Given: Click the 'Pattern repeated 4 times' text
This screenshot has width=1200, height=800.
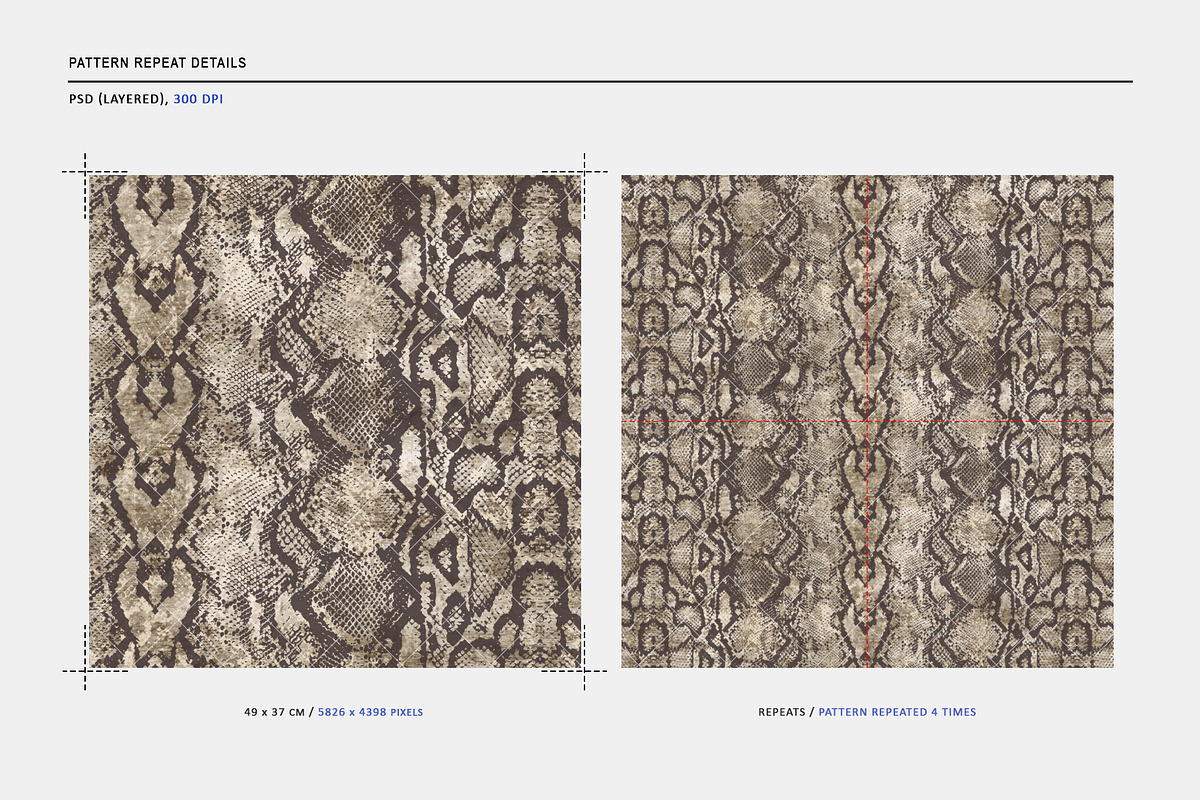Looking at the screenshot, I should click(898, 712).
